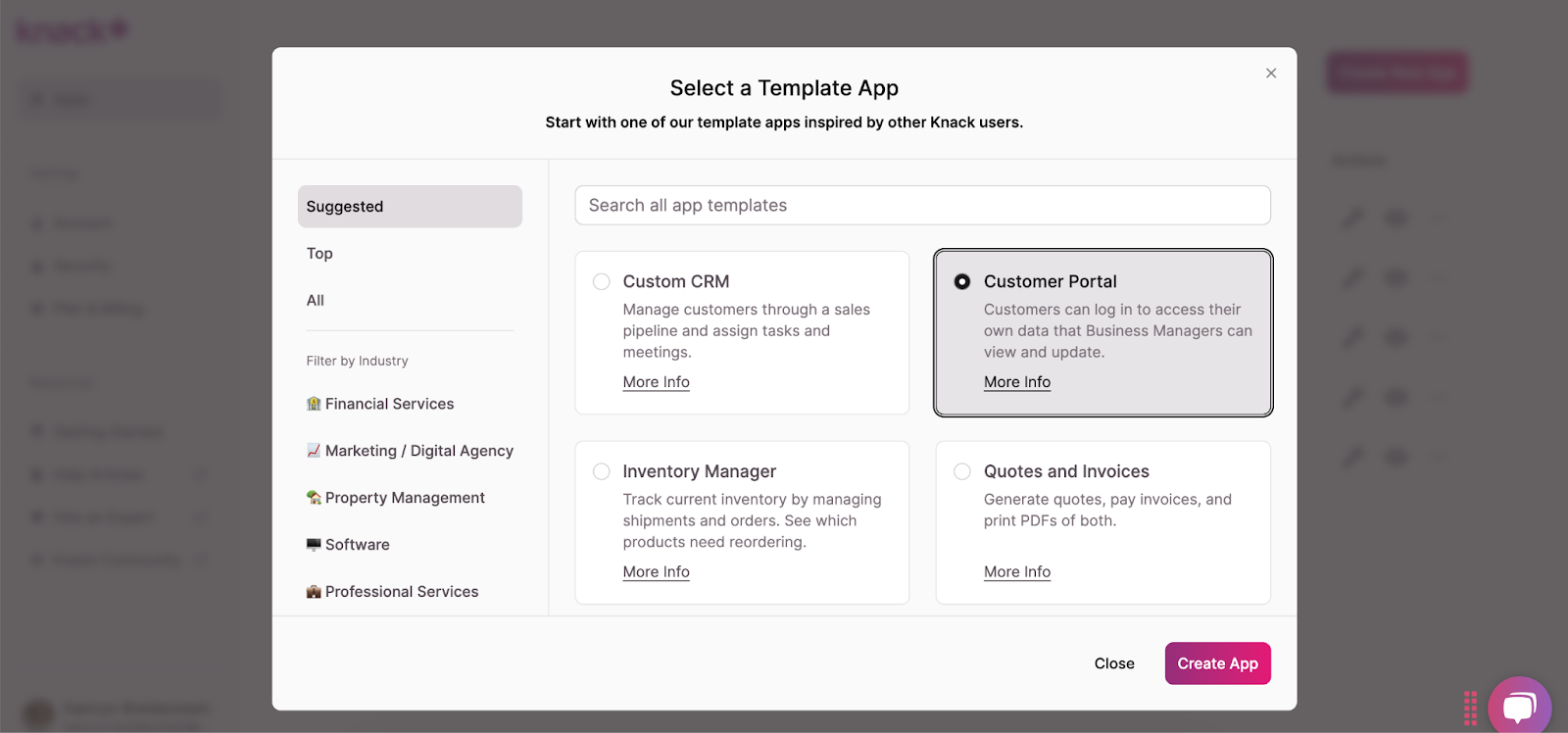View More Info for Quotes and Invoices

1016,572
